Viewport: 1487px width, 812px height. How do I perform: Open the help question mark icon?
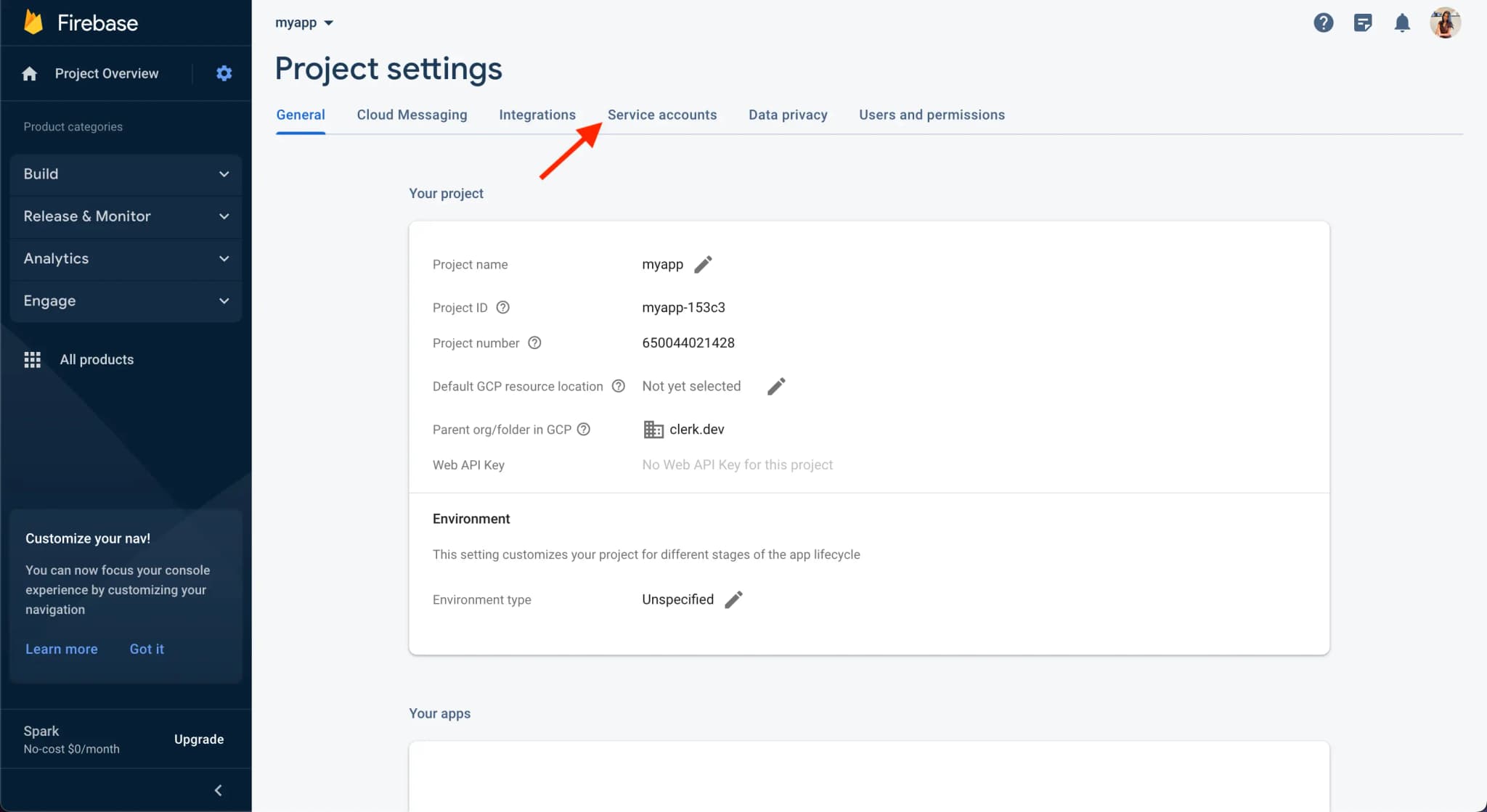tap(1324, 23)
